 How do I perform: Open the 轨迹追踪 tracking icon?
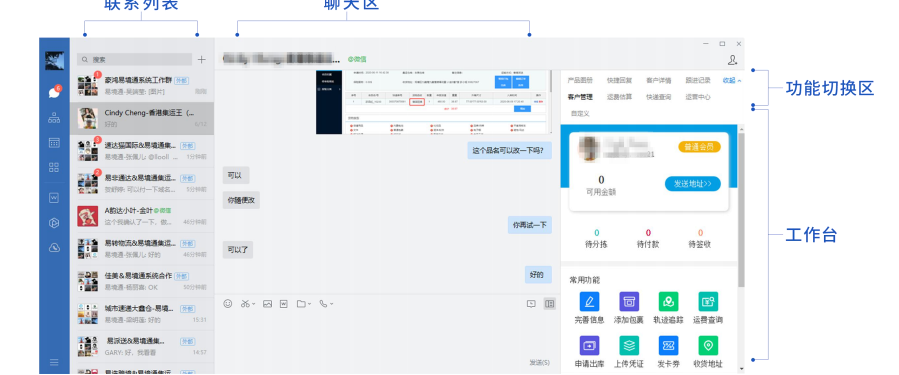pos(668,302)
